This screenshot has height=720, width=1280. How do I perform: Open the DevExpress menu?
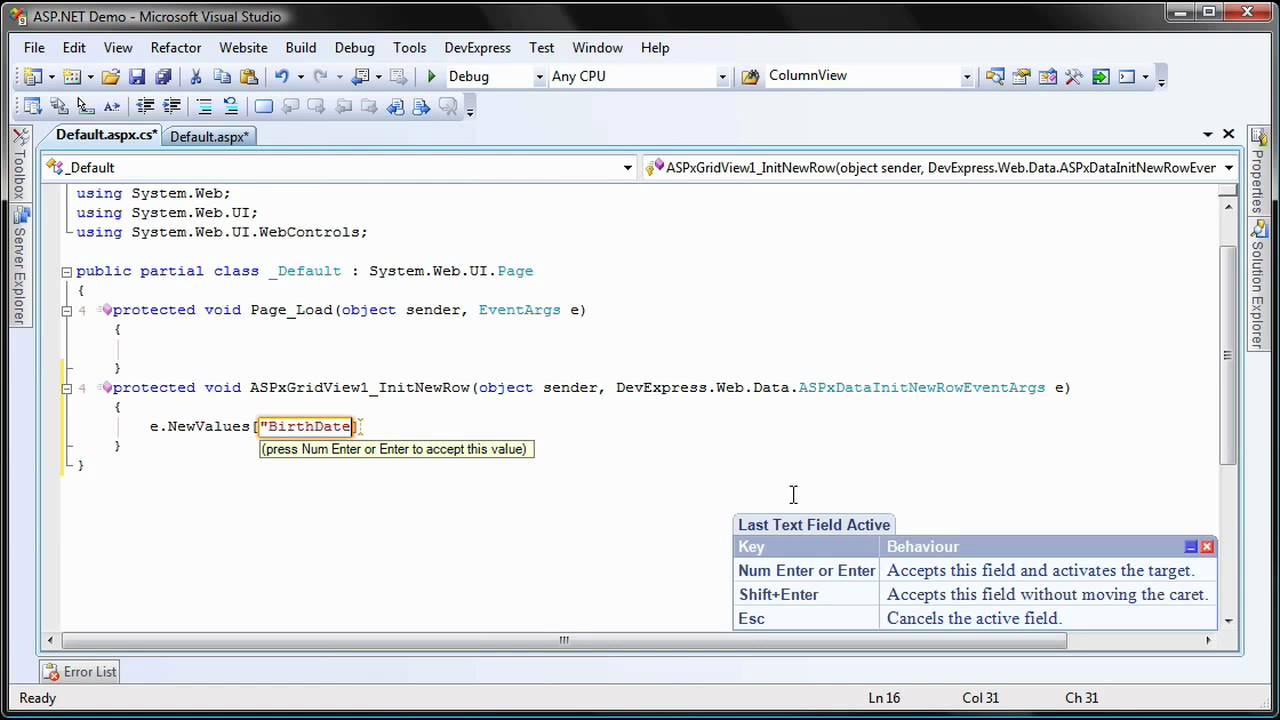pyautogui.click(x=478, y=47)
